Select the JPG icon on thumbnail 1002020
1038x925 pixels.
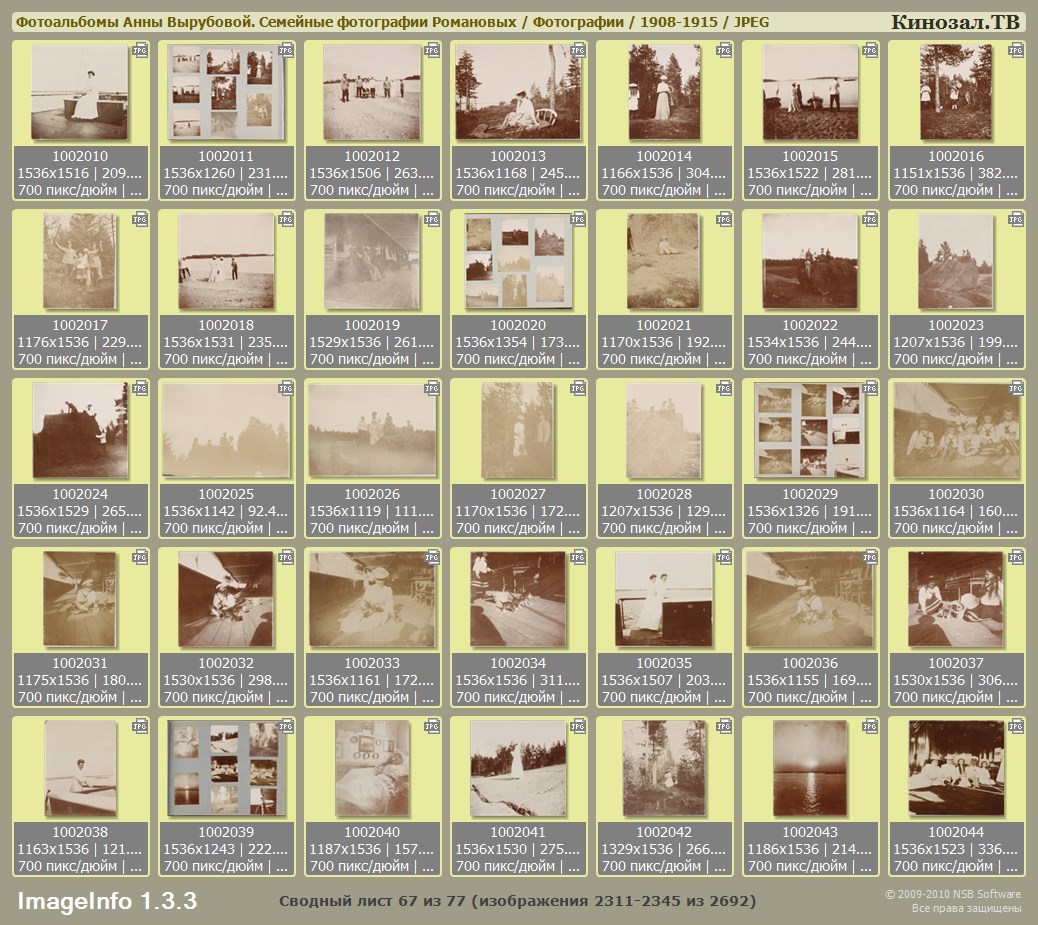coord(578,219)
